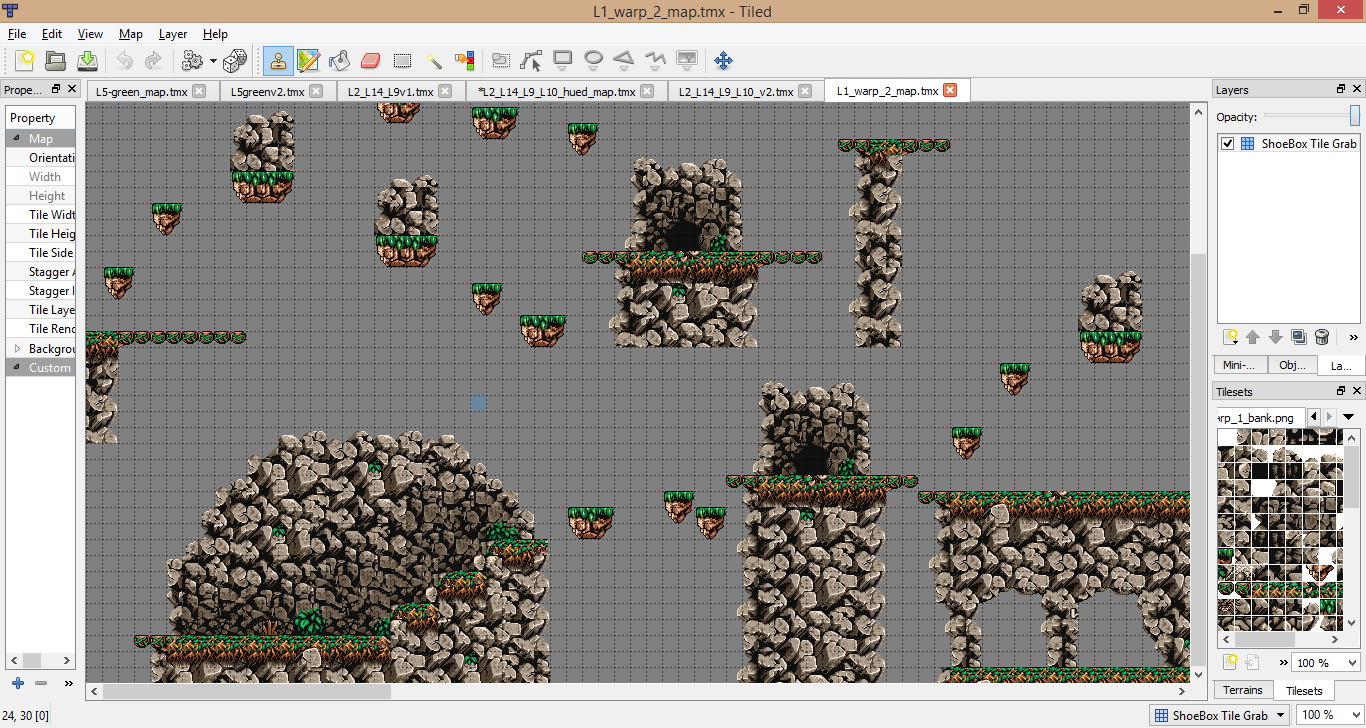Select the Bucket Fill tool
The height and width of the screenshot is (728, 1366).
[339, 61]
